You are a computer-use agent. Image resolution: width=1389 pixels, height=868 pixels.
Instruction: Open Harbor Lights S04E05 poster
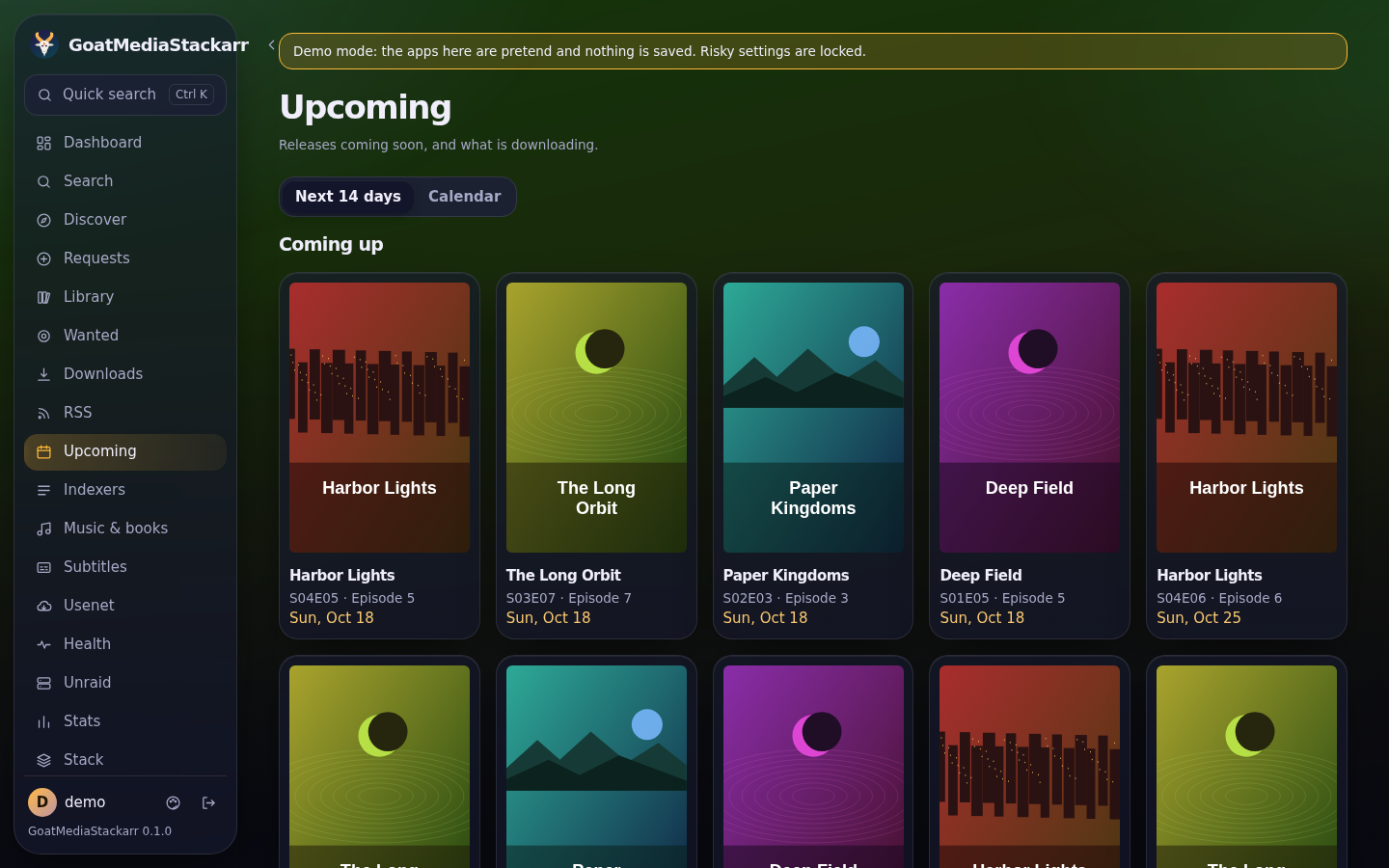tap(379, 417)
